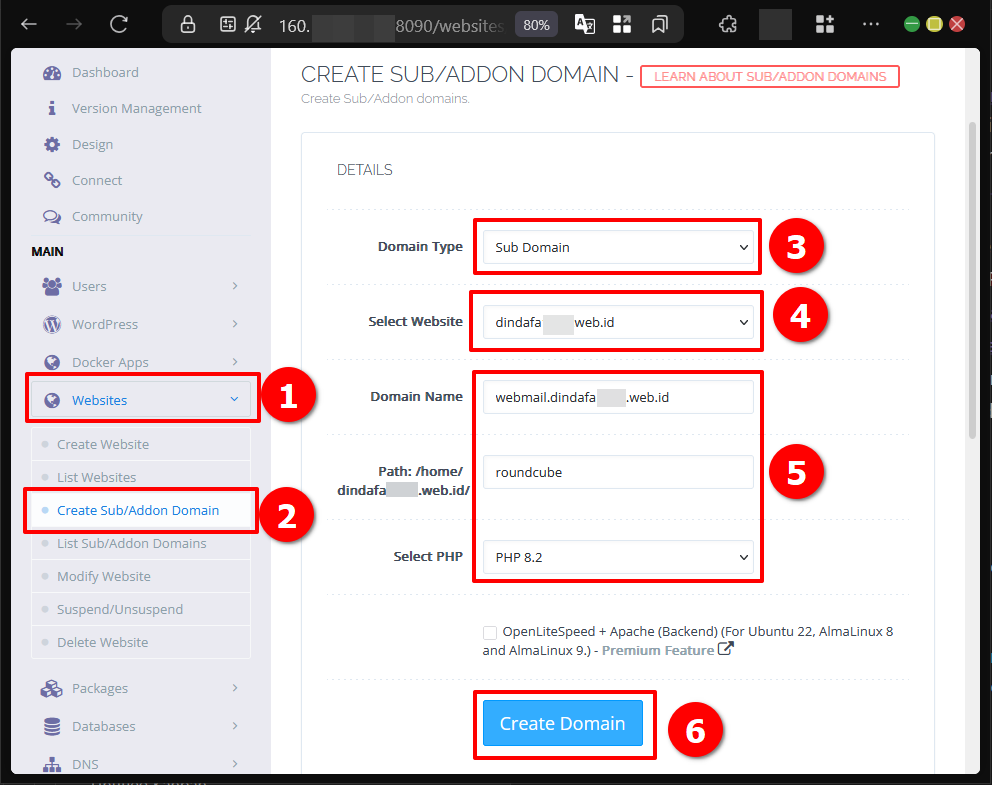Click the Community chat icon

click(52, 217)
